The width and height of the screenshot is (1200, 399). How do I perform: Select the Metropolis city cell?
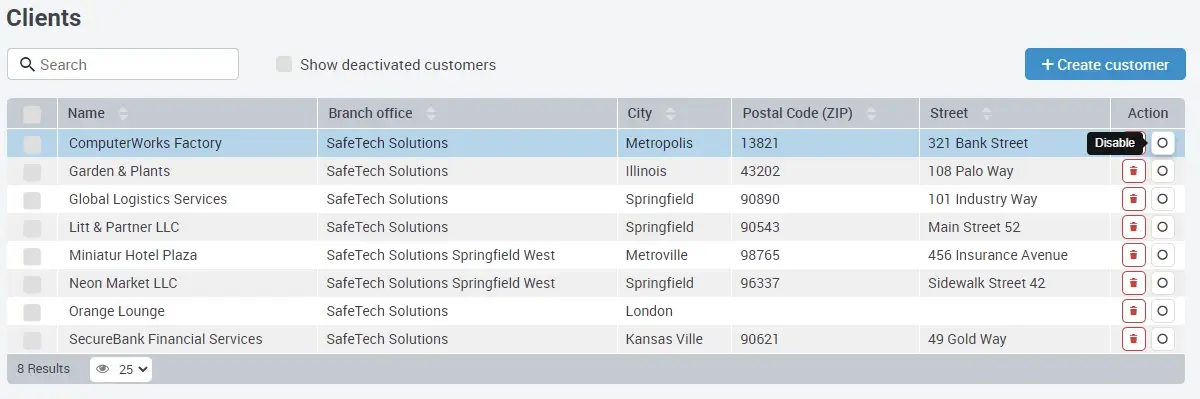(x=659, y=143)
